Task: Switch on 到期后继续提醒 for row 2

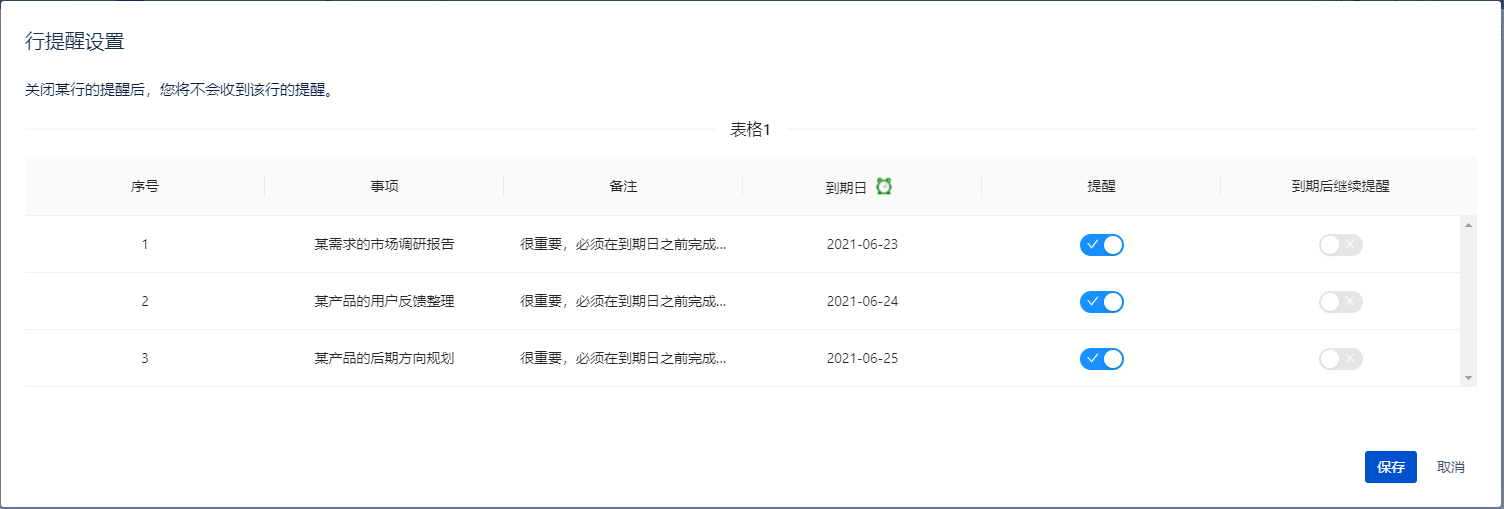Action: pyautogui.click(x=1340, y=302)
